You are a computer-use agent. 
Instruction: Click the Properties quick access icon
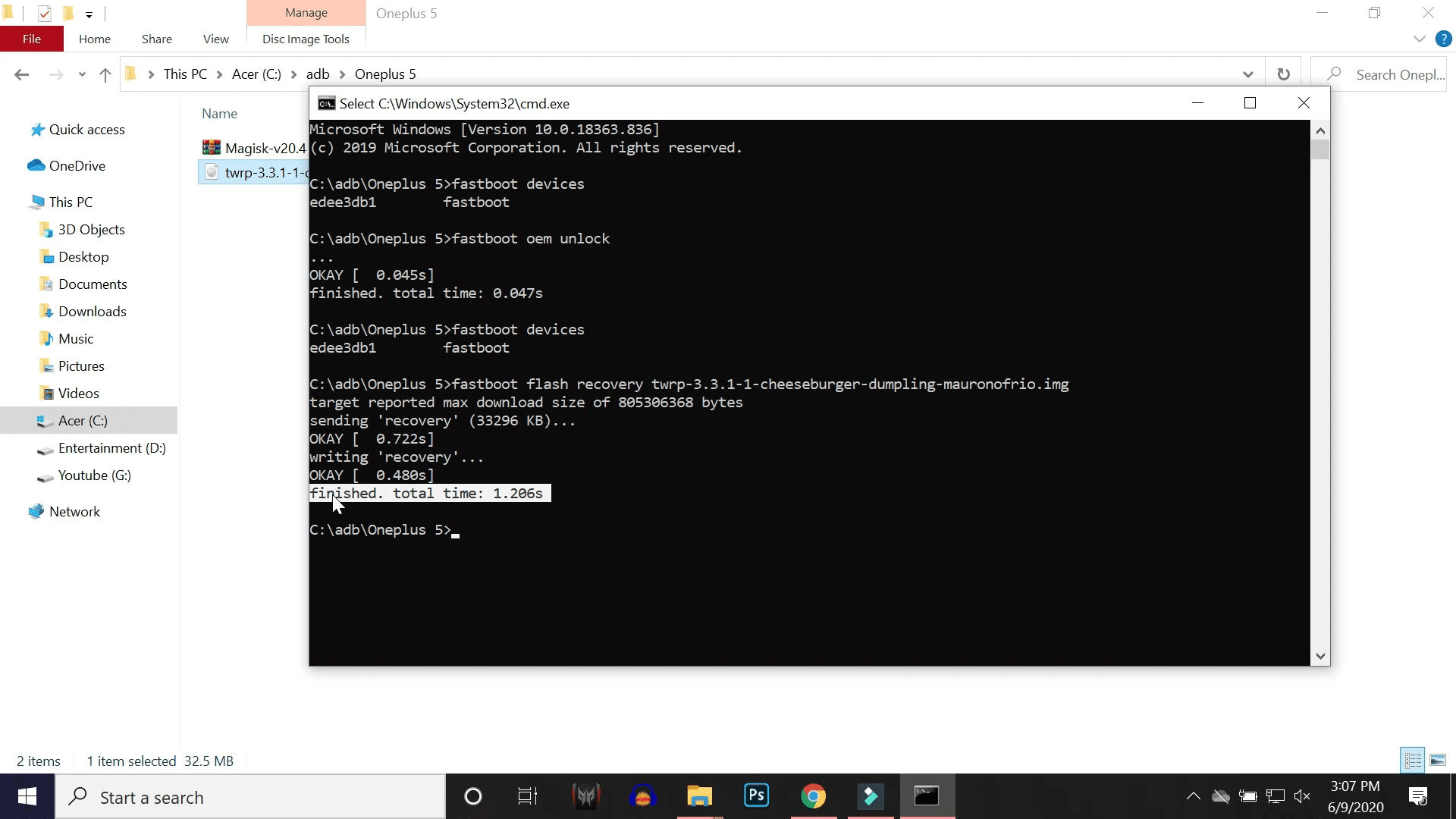click(x=45, y=13)
